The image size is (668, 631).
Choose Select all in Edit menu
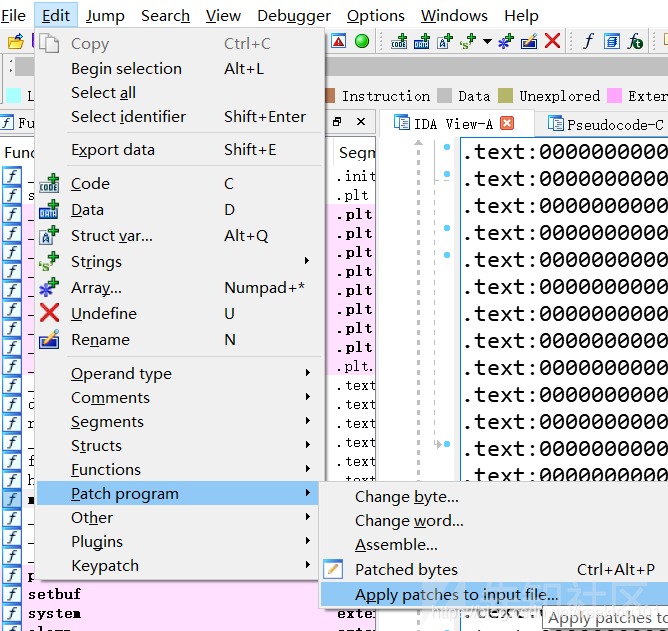click(179, 92)
